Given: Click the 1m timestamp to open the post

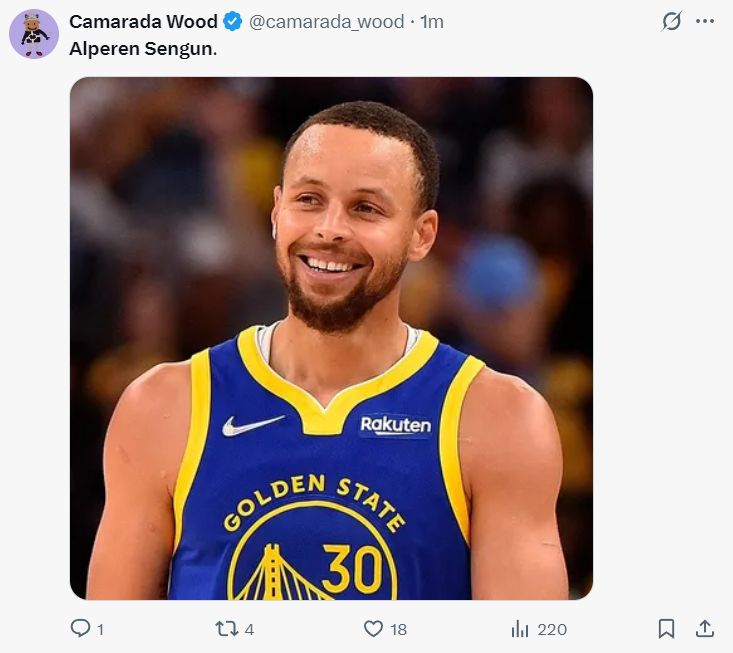Looking at the screenshot, I should tap(432, 21).
